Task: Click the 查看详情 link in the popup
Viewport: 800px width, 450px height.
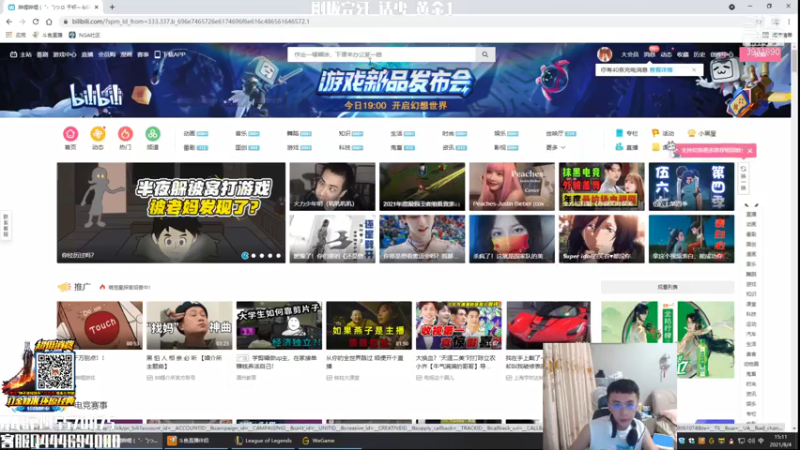Action: (x=661, y=70)
